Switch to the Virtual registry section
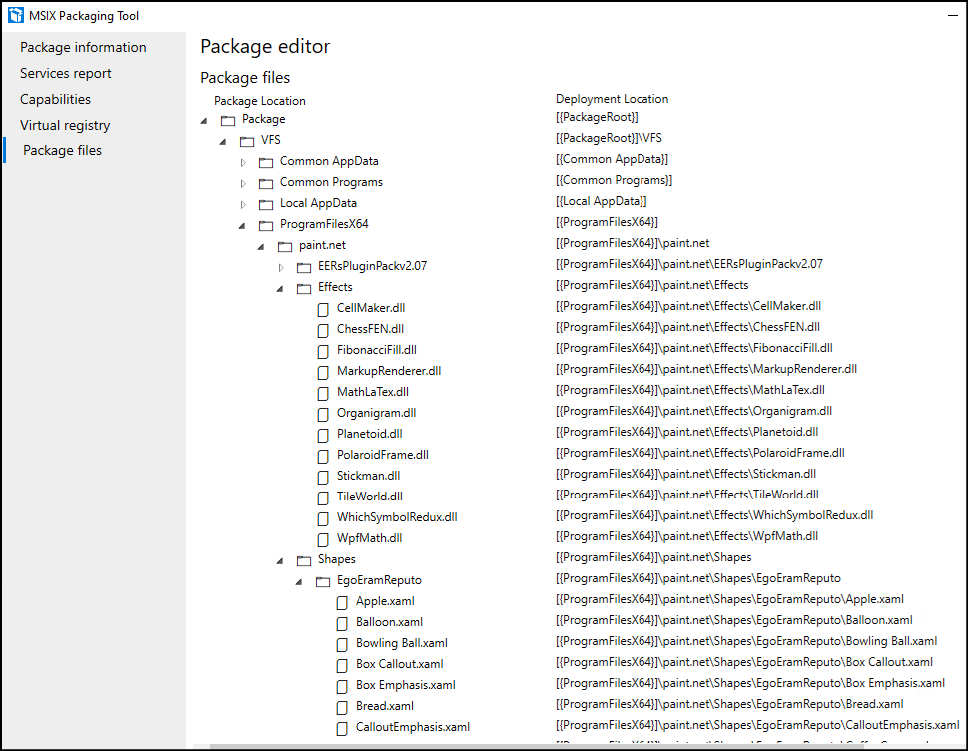The width and height of the screenshot is (968, 751). pyautogui.click(x=65, y=125)
